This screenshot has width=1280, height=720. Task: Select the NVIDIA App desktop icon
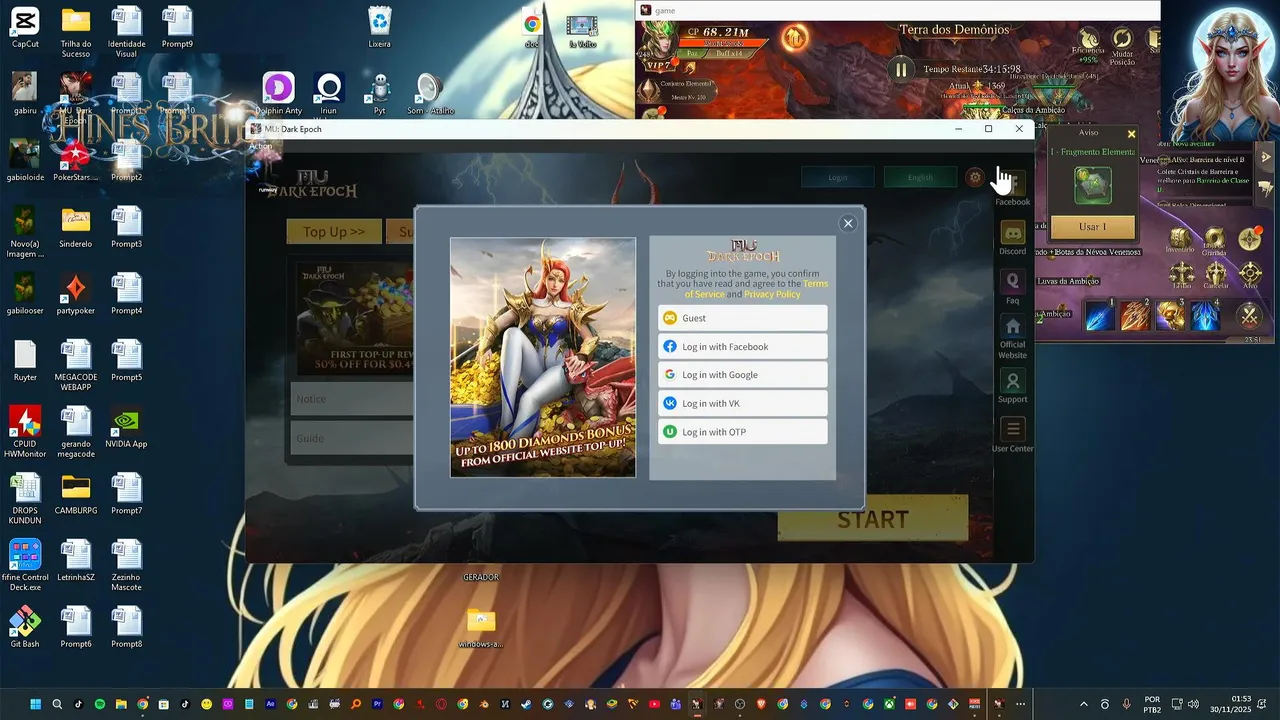[126, 428]
